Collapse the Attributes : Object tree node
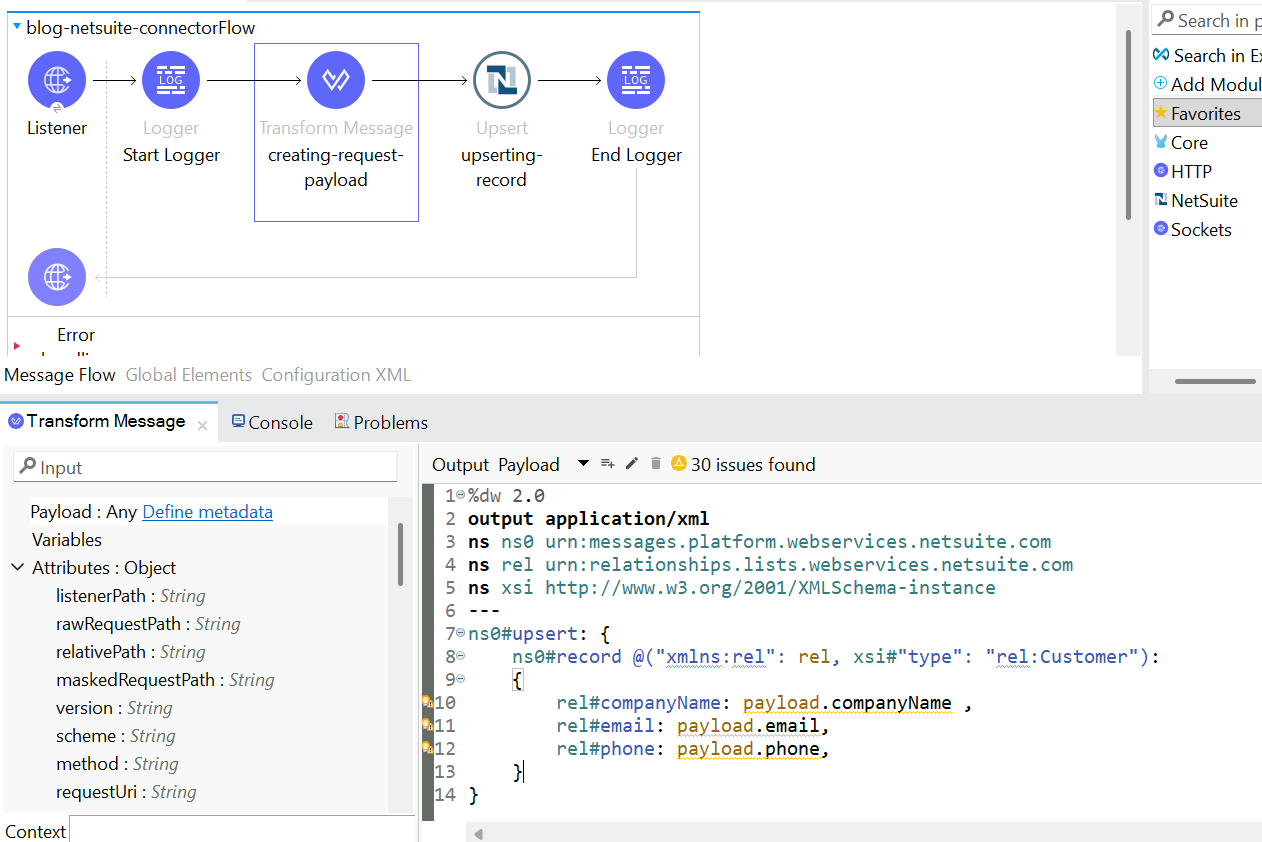This screenshot has height=842, width=1262. [x=18, y=568]
